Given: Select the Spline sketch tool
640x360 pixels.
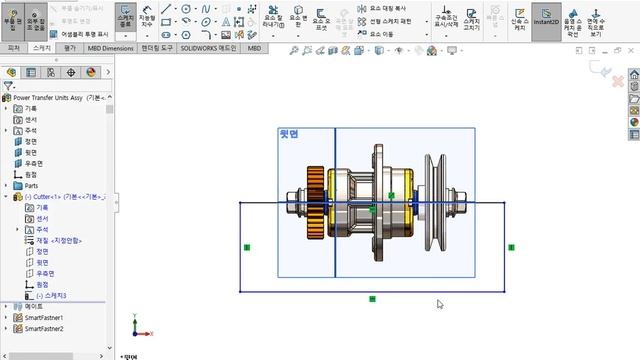Looking at the screenshot, I should (206, 9).
